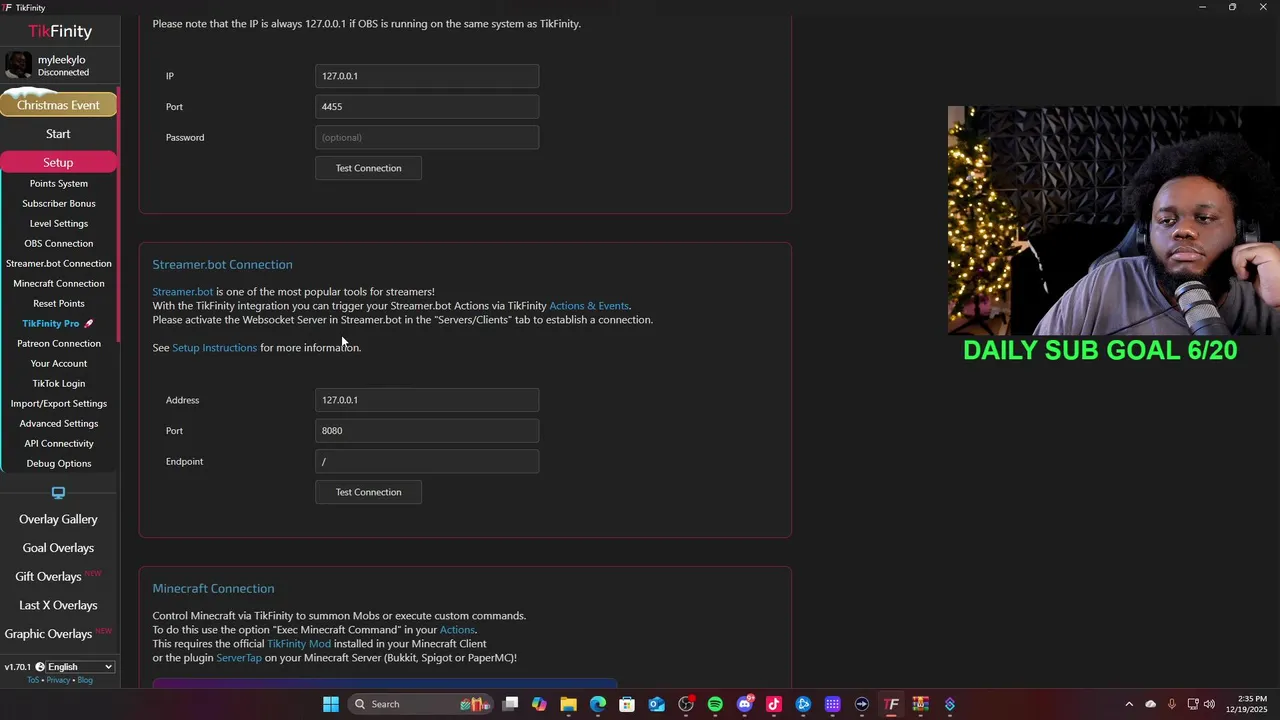
Task: Open the Christmas Event section
Action: (x=58, y=105)
